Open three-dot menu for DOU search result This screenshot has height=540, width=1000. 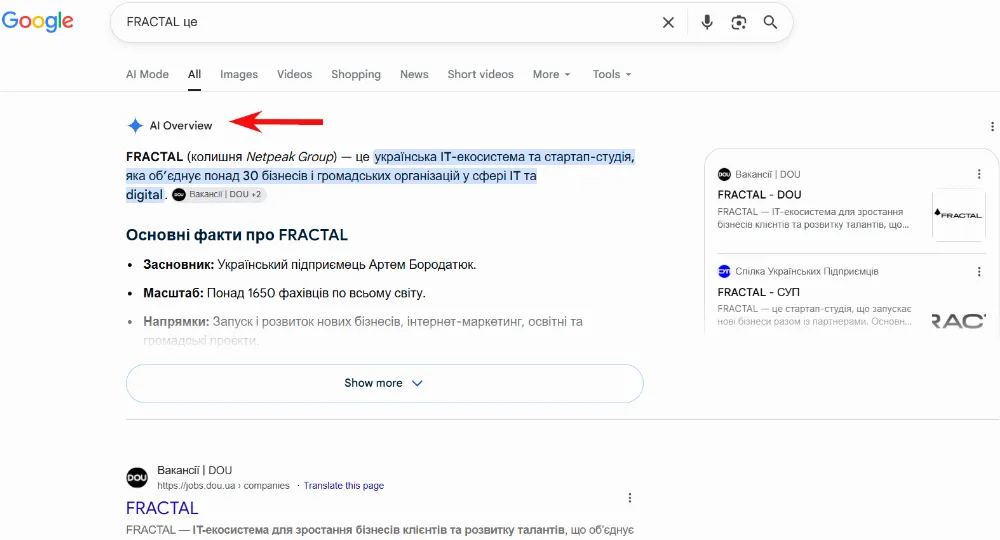(629, 498)
